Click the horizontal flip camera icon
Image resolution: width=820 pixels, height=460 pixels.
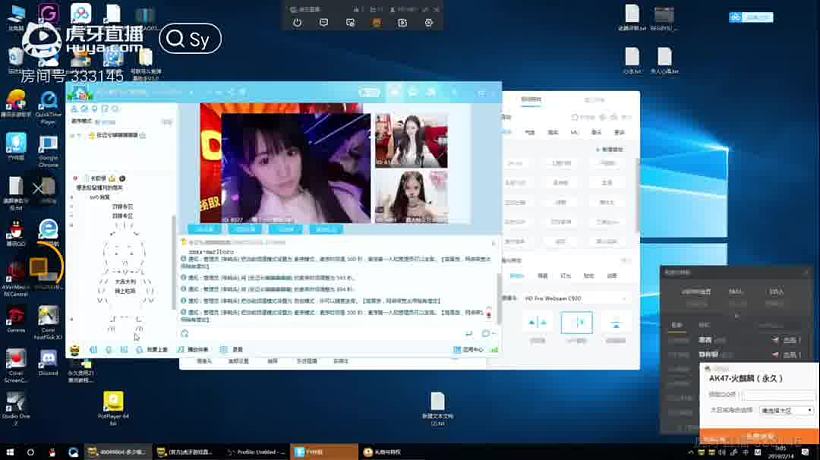538,322
